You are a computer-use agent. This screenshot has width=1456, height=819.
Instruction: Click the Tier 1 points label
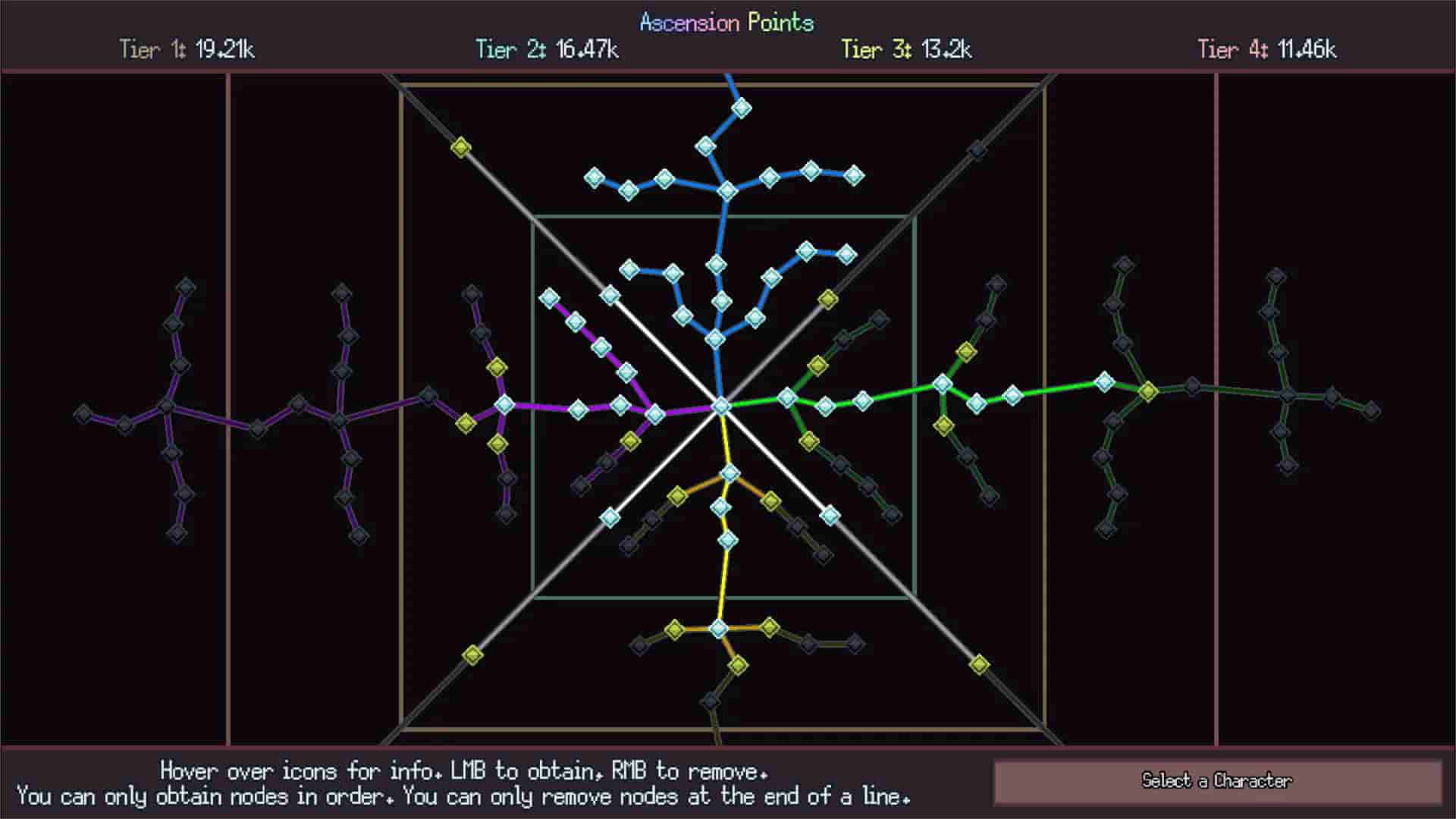tap(187, 50)
